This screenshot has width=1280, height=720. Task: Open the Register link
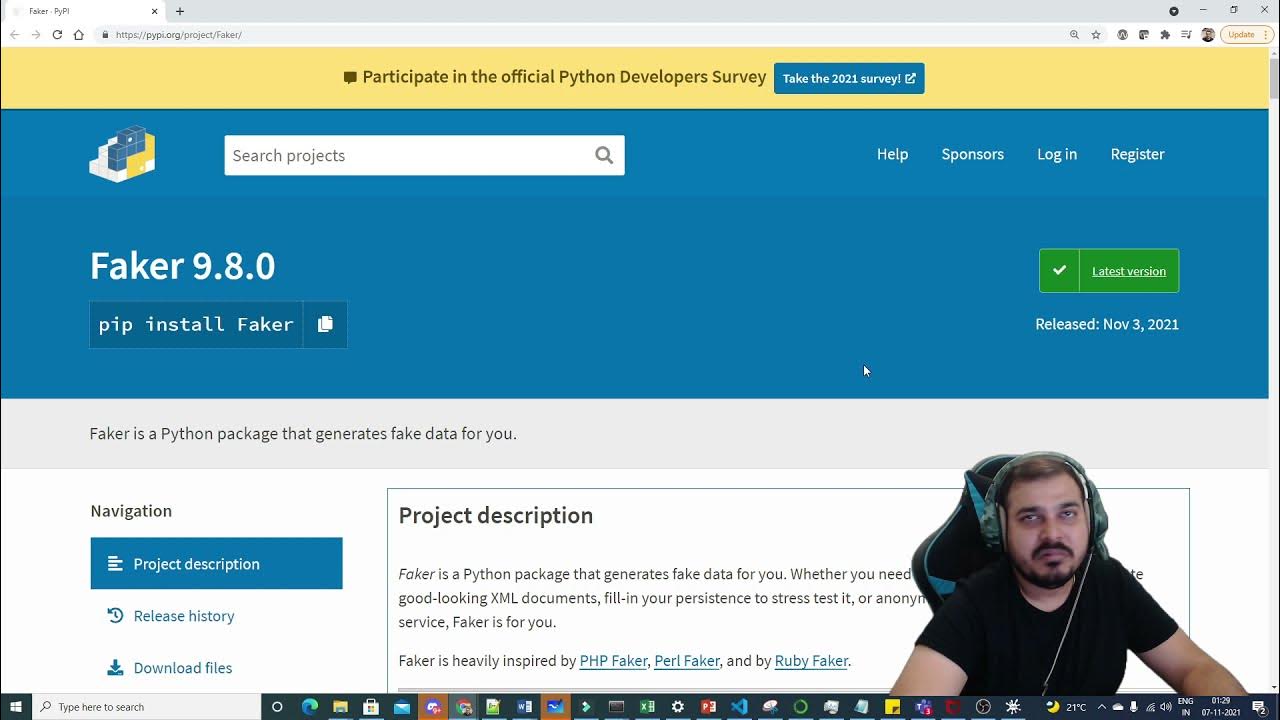pos(1137,154)
